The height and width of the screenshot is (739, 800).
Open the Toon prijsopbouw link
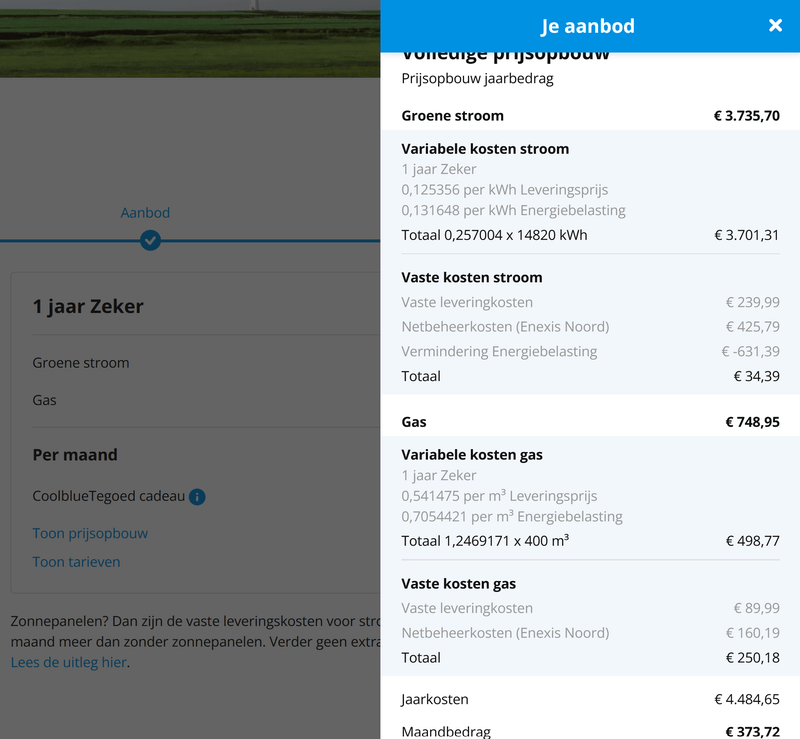click(x=90, y=533)
